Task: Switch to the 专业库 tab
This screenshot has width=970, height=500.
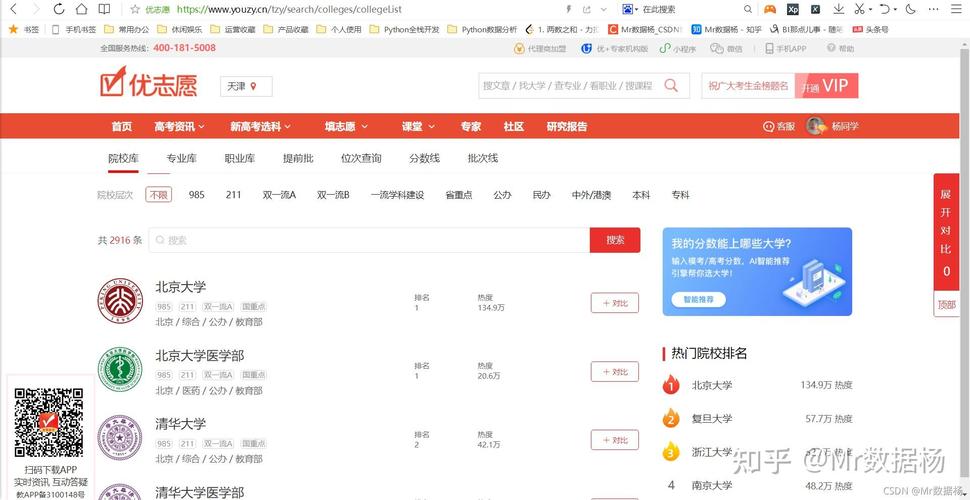Action: tap(181, 158)
